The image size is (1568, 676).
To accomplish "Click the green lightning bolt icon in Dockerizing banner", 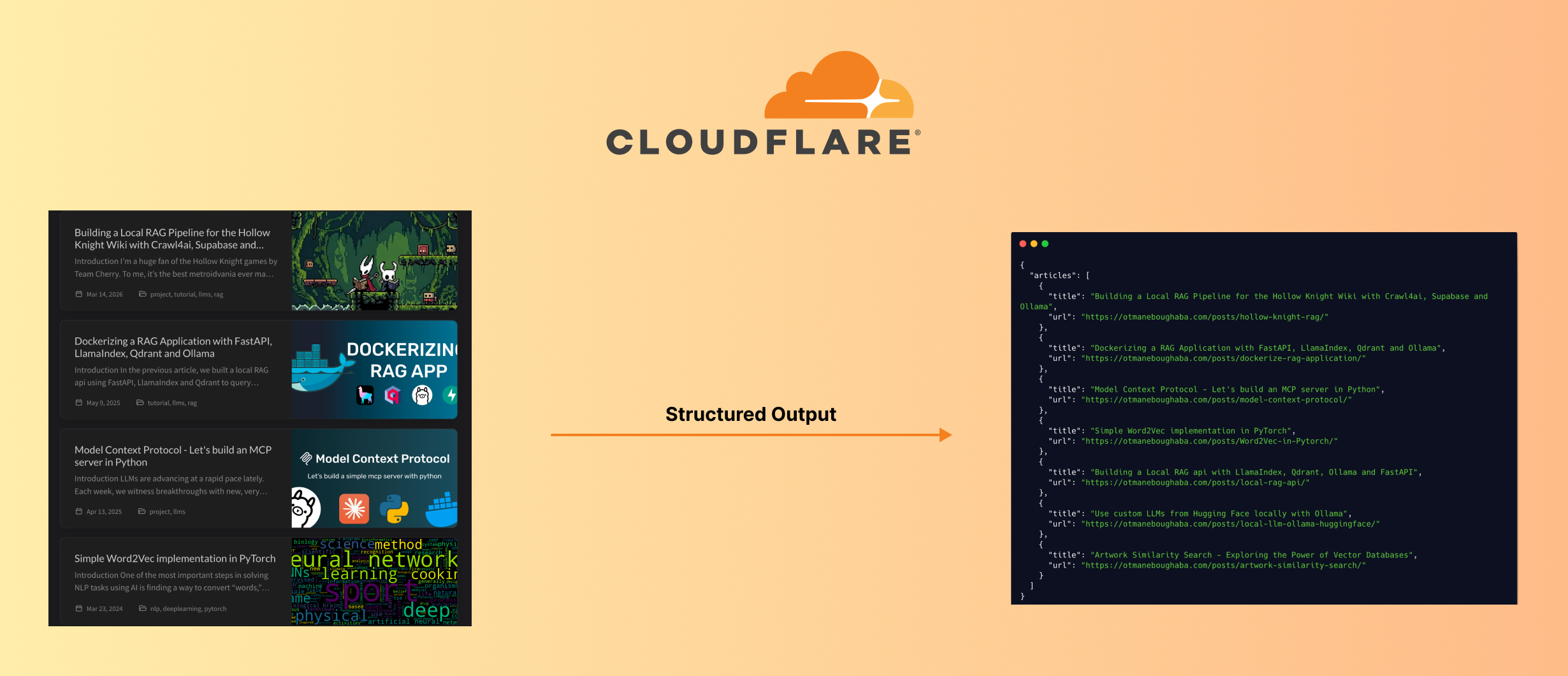I will 450,395.
